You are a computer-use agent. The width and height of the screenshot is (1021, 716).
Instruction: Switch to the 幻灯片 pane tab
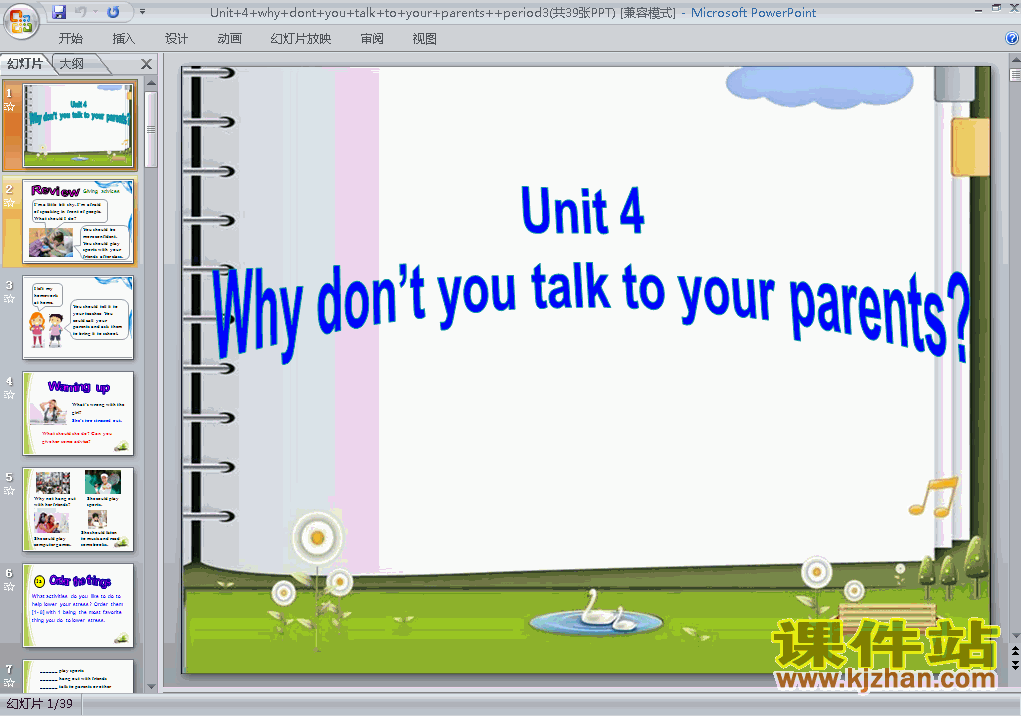(25, 64)
